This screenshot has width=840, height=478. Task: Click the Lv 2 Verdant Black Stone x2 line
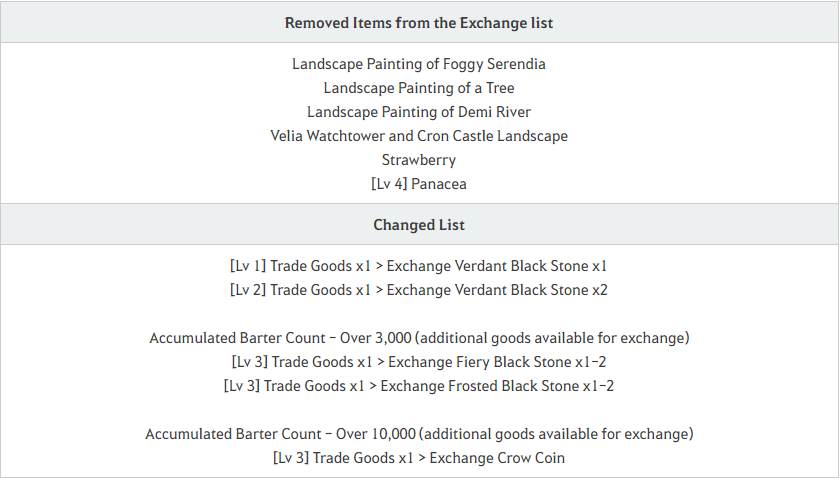point(418,290)
